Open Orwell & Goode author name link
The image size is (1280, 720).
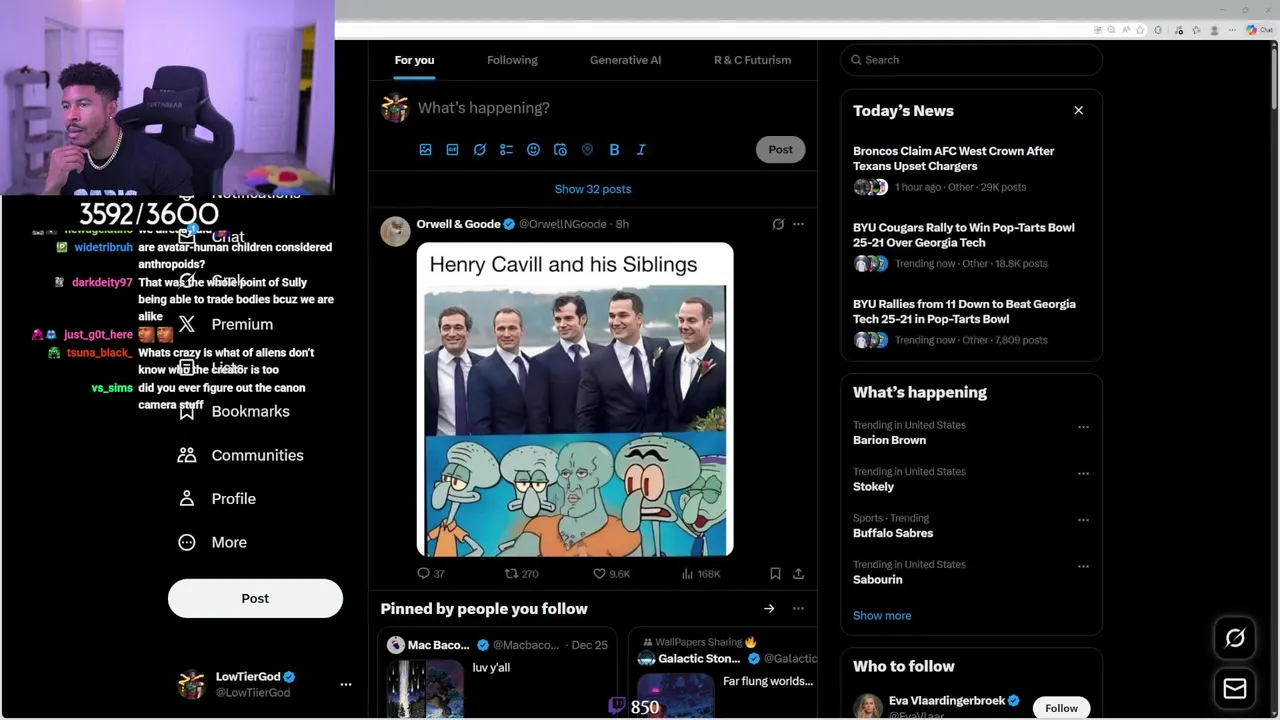[x=458, y=224]
